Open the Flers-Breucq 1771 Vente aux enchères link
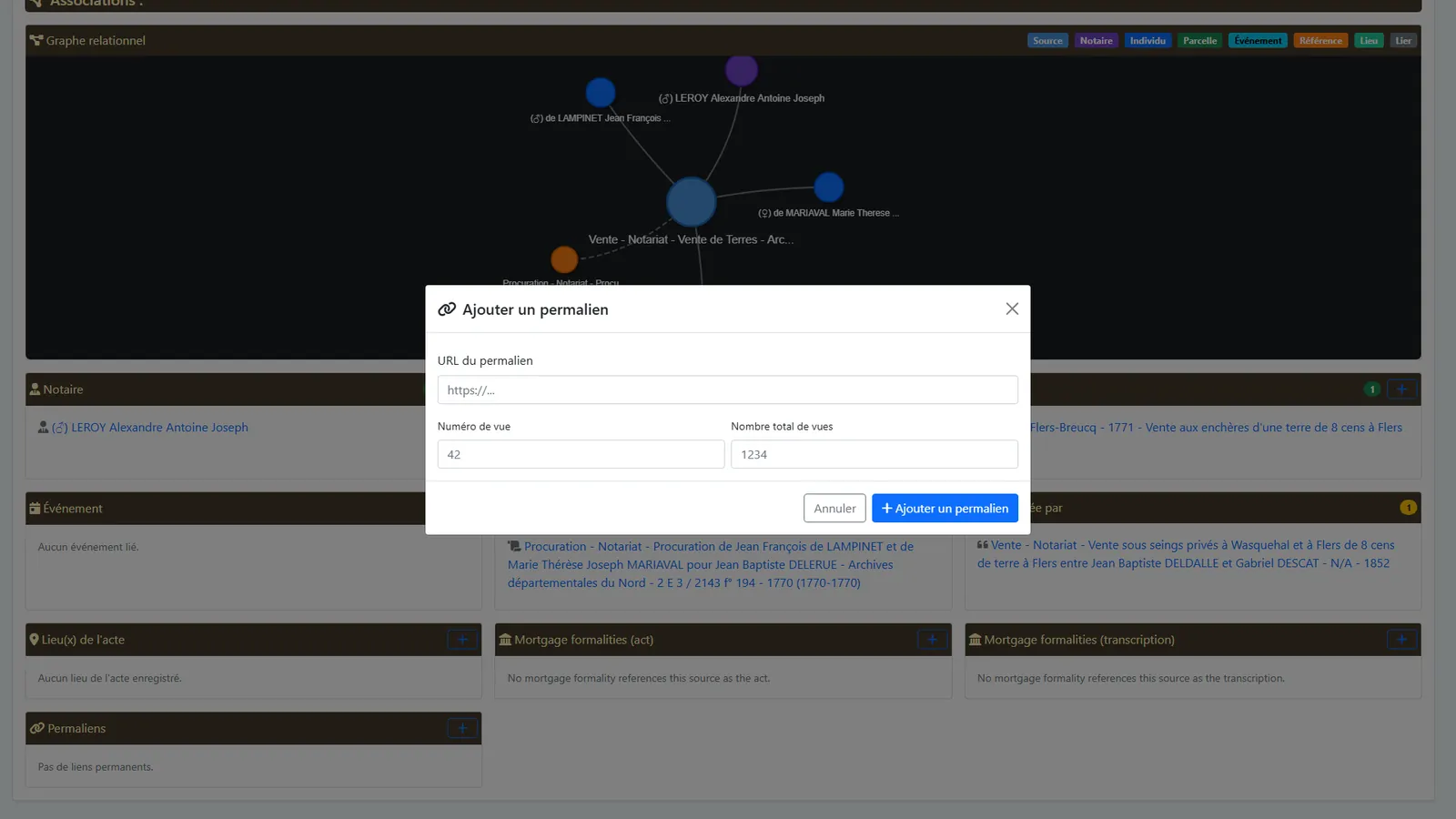Image resolution: width=1456 pixels, height=819 pixels. [1216, 428]
